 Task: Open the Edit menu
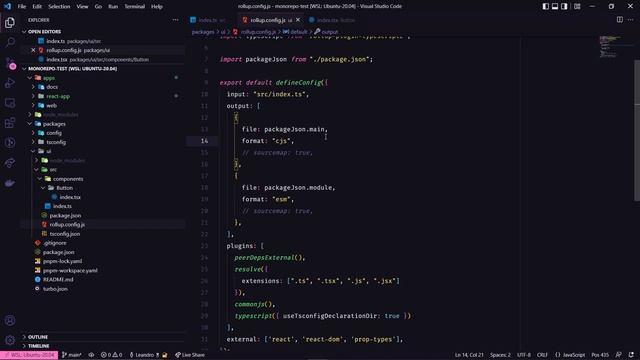[37, 7]
